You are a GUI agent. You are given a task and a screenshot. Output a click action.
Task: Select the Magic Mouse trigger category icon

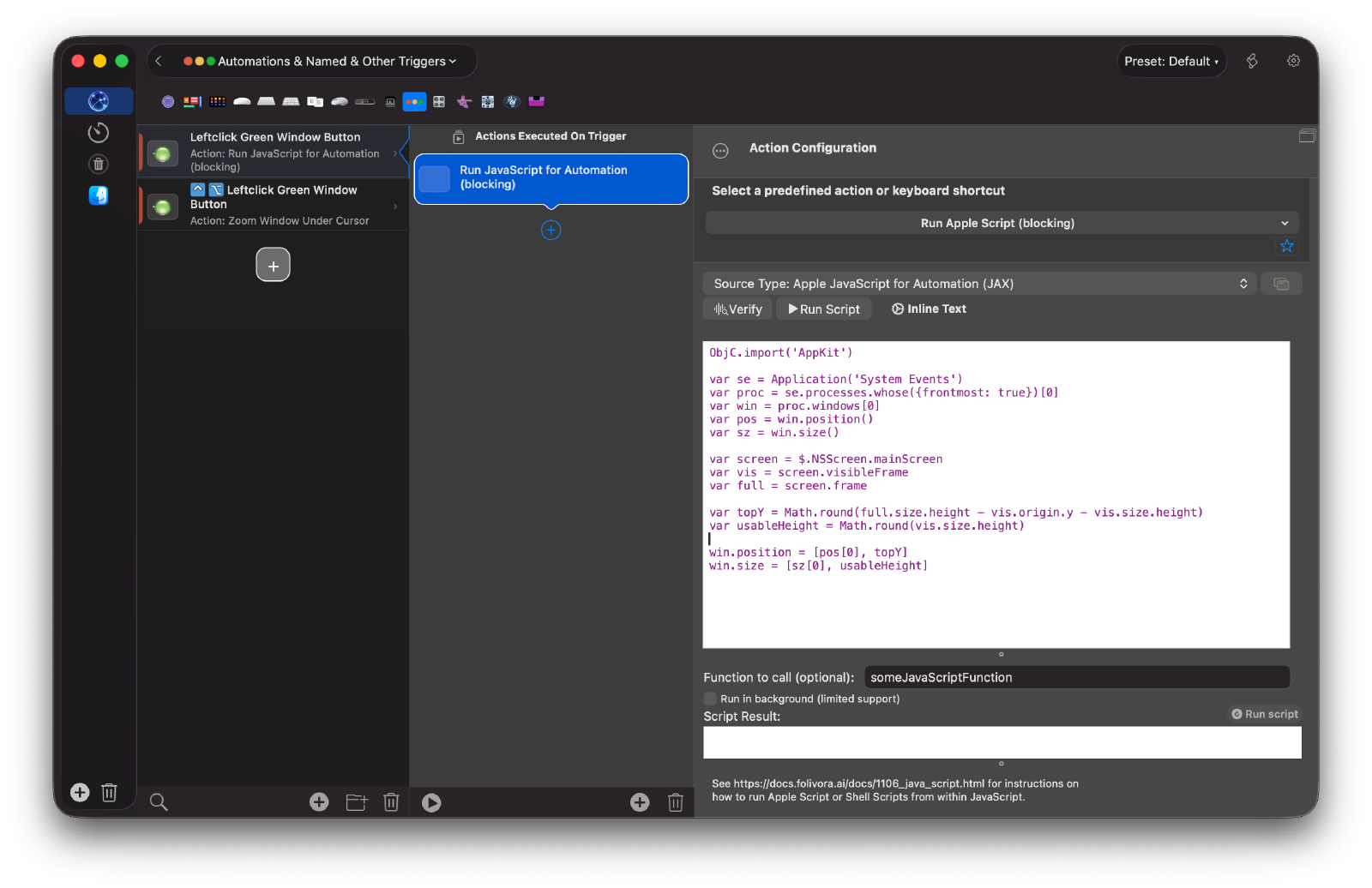pos(243,101)
